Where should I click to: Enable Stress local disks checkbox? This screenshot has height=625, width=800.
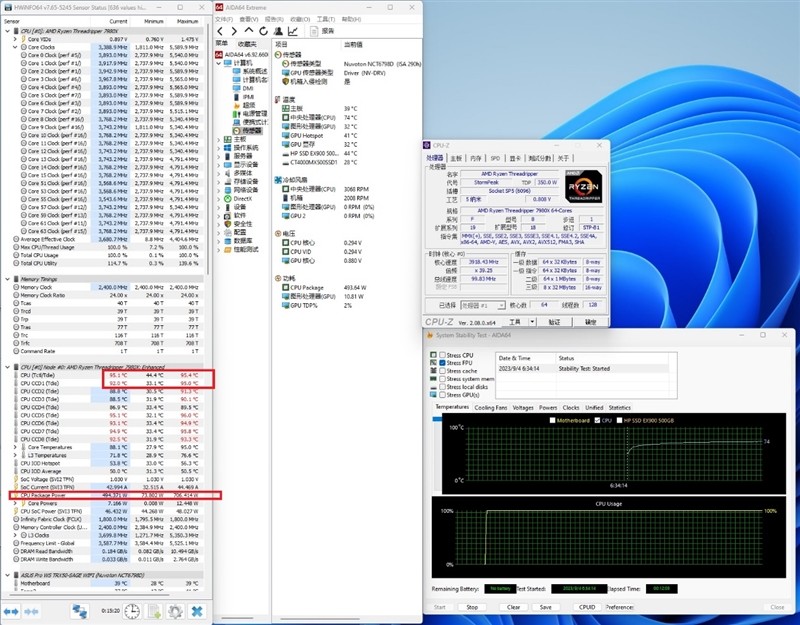442,387
